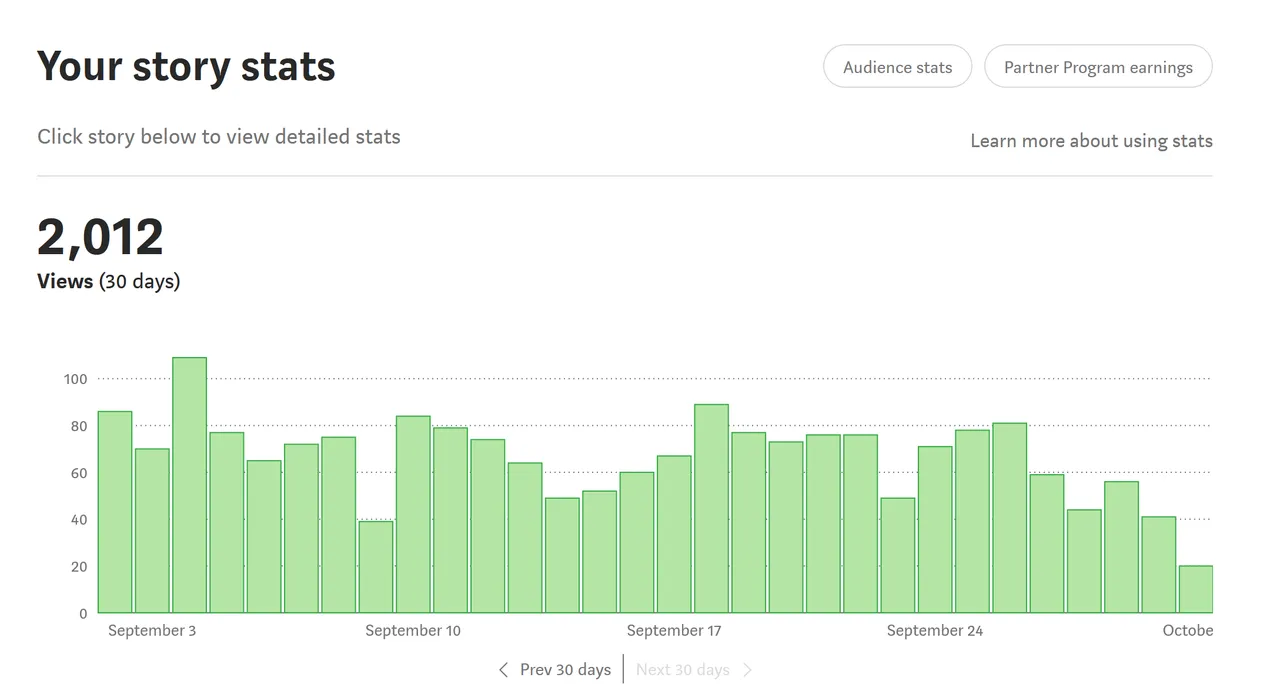This screenshot has height=690, width=1280.
Task: Click the shortest bar at the chart's right edge
Action: click(1195, 589)
